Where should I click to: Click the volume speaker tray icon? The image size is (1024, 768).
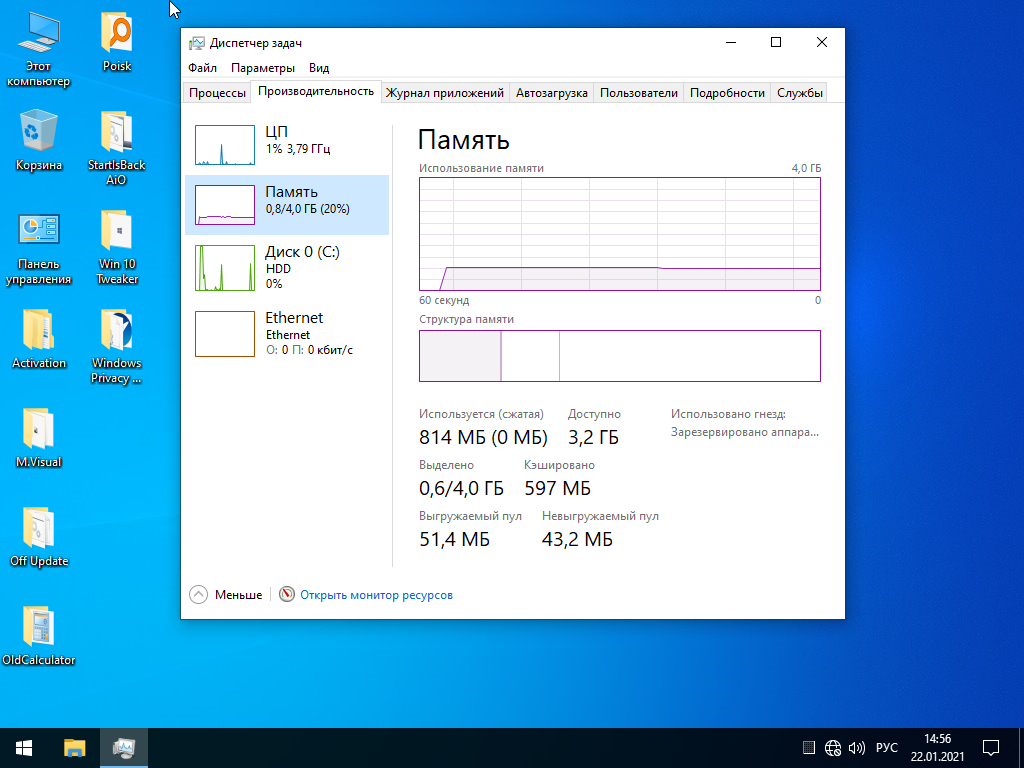857,747
